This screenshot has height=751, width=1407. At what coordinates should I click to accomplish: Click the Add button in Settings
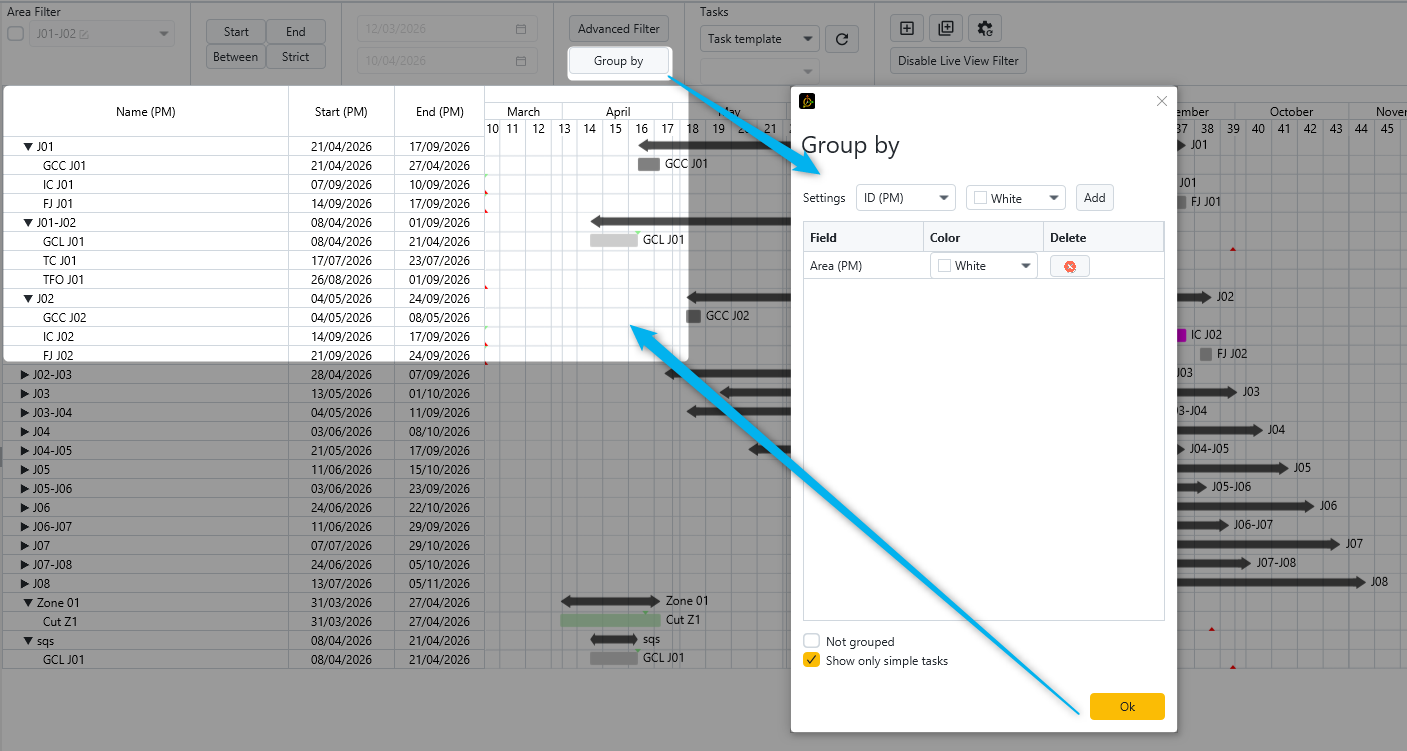pyautogui.click(x=1094, y=198)
